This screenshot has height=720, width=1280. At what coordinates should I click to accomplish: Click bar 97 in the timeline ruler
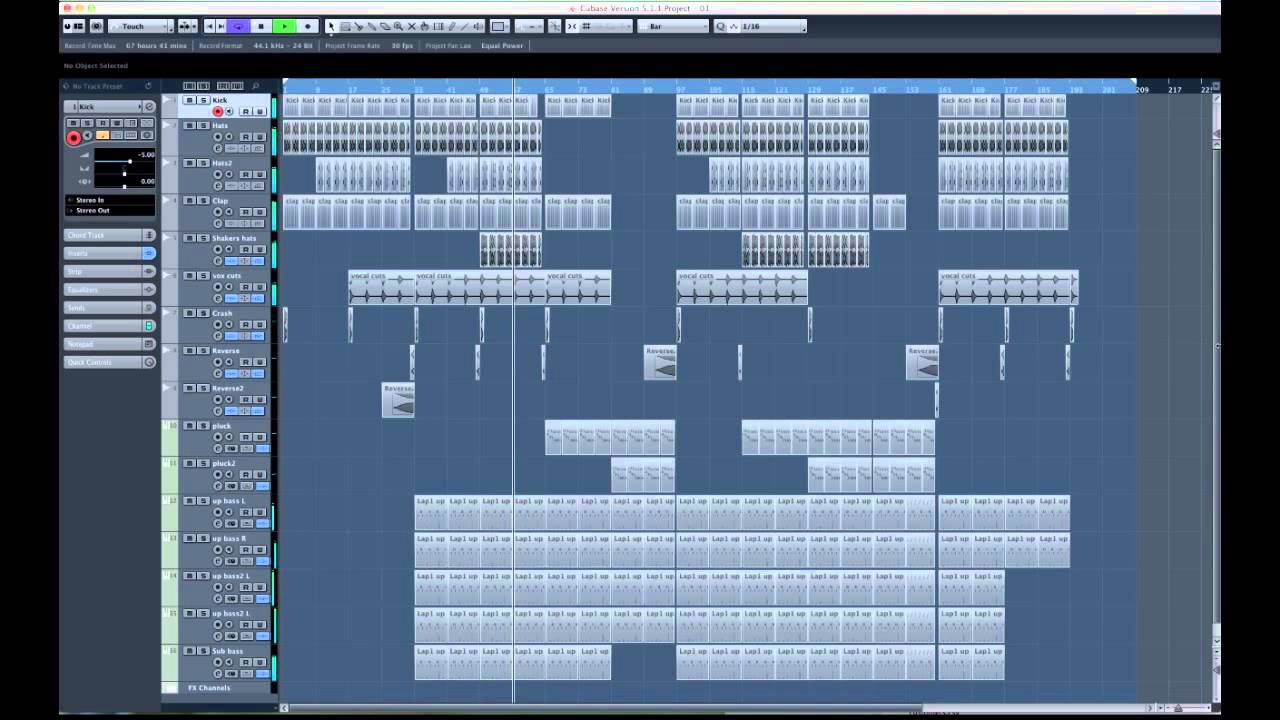click(x=680, y=89)
